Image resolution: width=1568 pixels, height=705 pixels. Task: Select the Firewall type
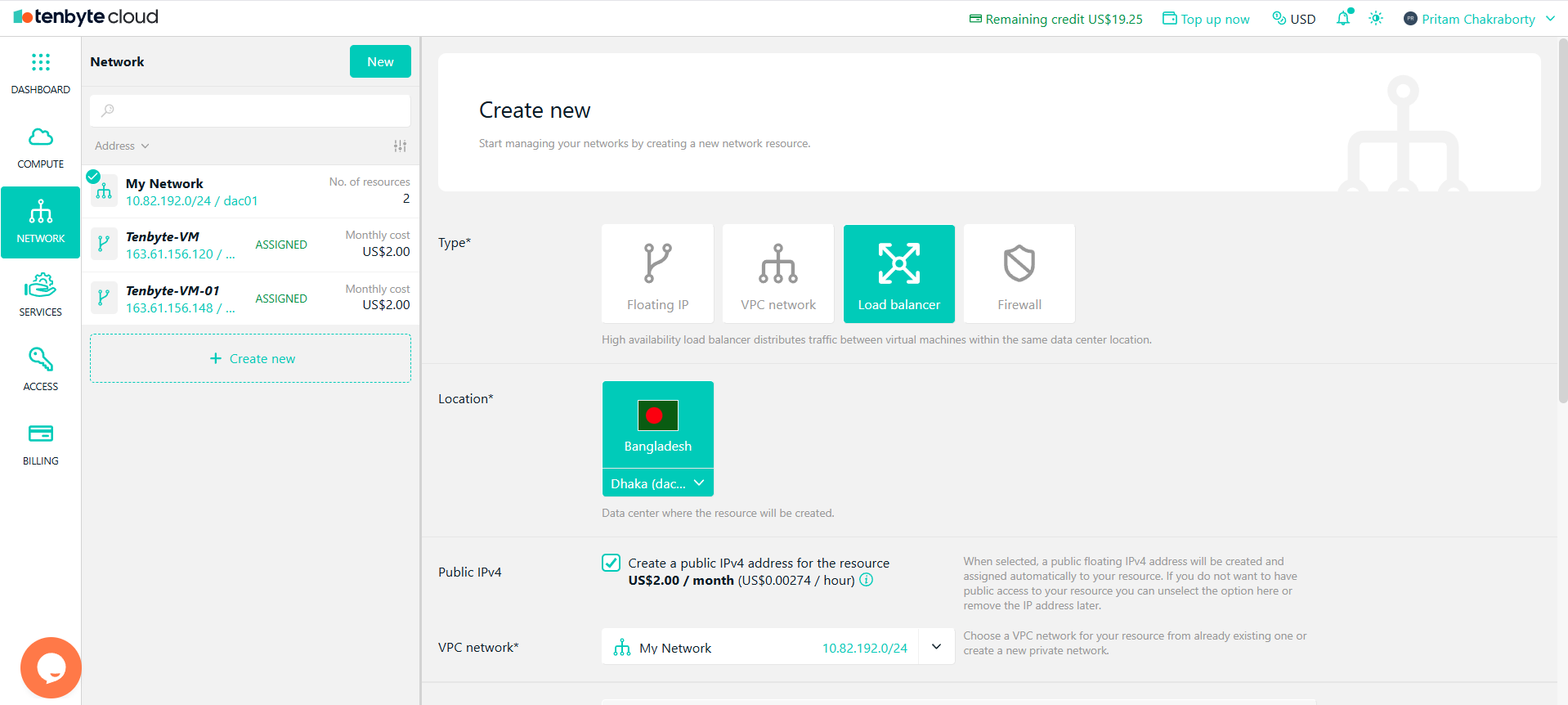click(x=1019, y=274)
